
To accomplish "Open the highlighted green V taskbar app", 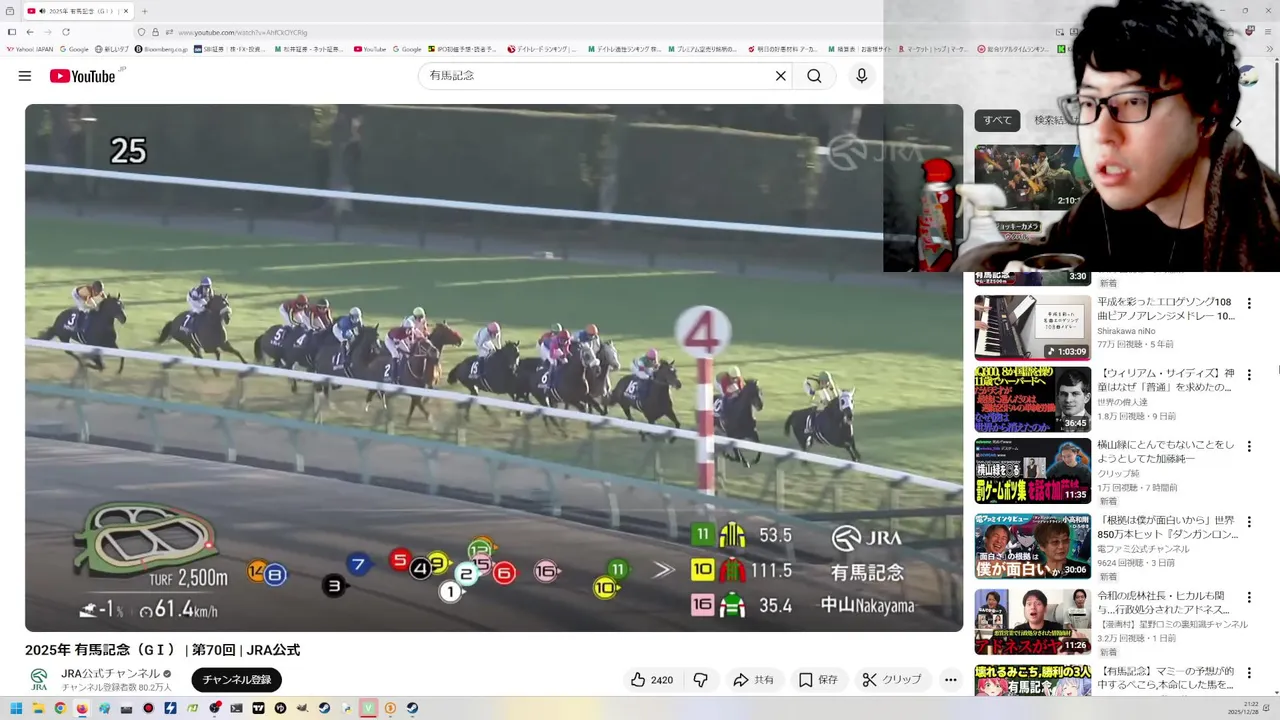I will pyautogui.click(x=368, y=708).
